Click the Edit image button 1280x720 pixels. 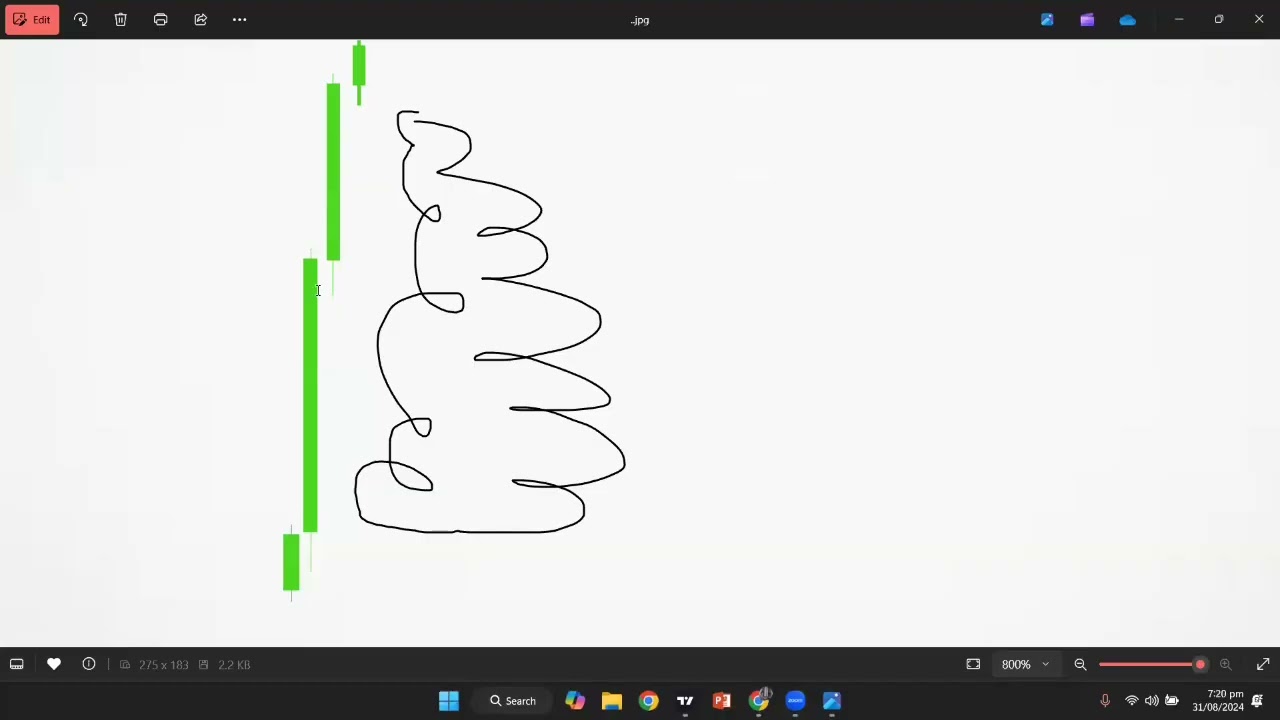32,19
